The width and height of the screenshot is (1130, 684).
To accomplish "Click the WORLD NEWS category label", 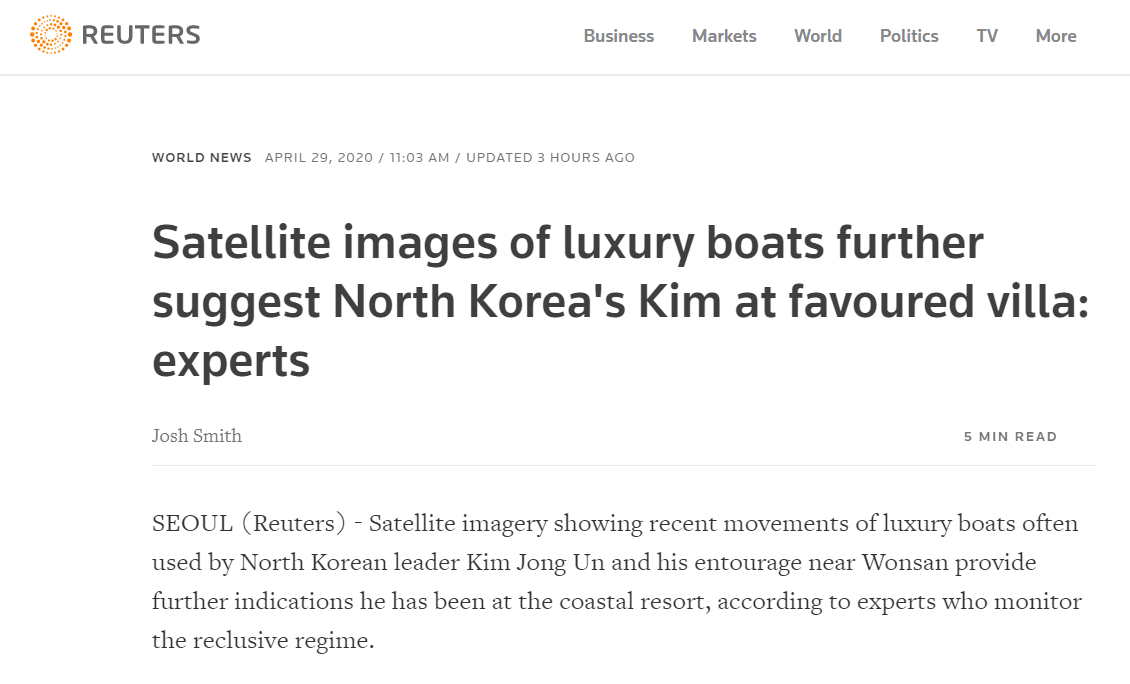I will [202, 158].
